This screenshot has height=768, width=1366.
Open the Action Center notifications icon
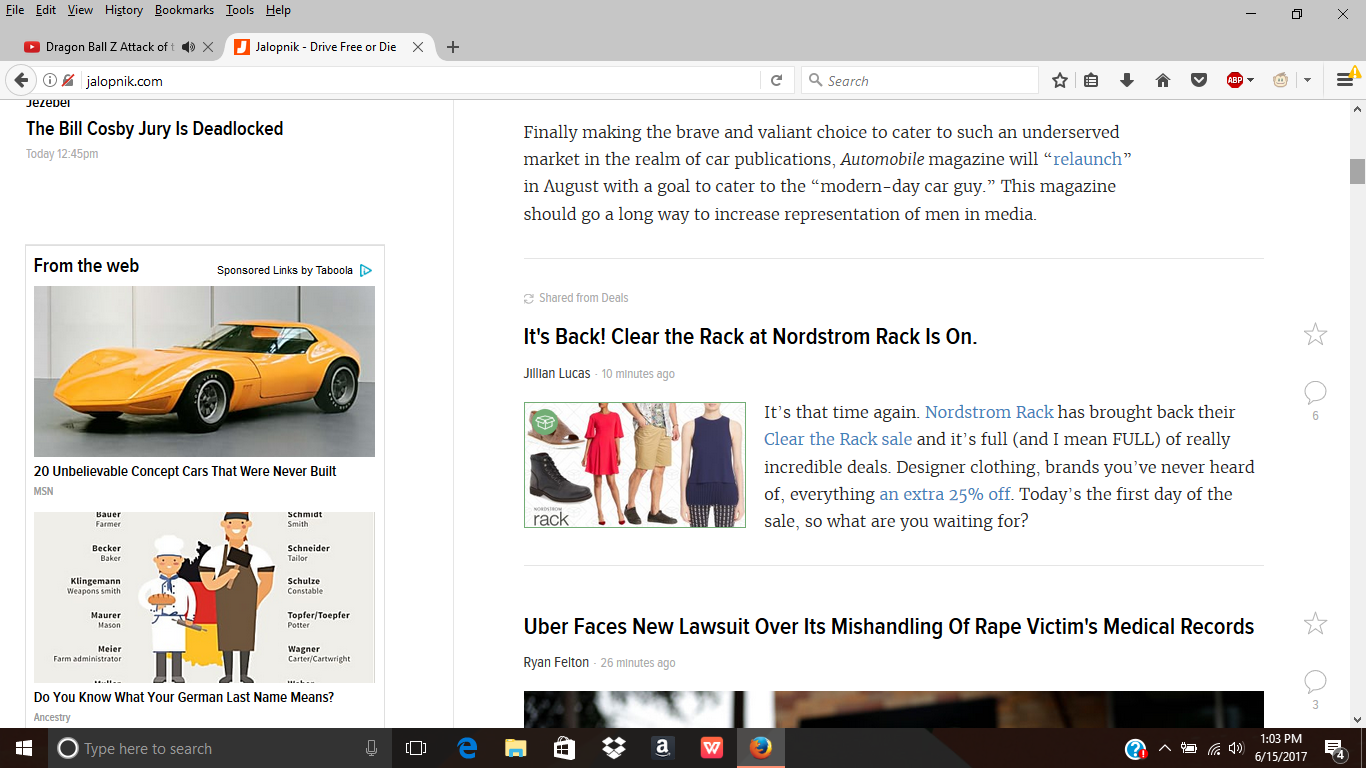[x=1335, y=748]
